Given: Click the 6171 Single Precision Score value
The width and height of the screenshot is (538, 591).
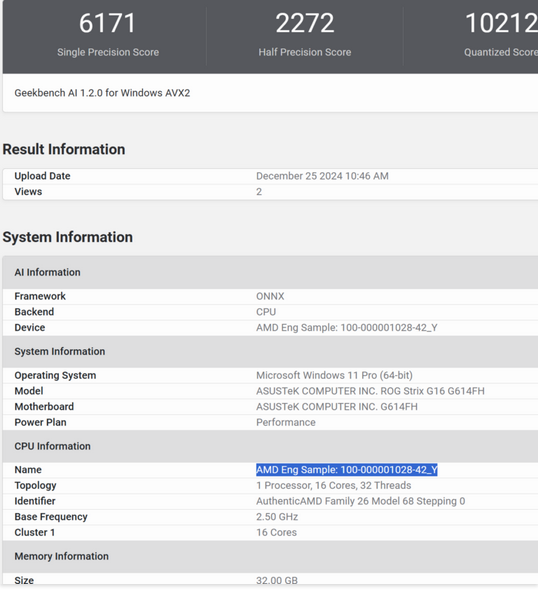Looking at the screenshot, I should click(107, 23).
